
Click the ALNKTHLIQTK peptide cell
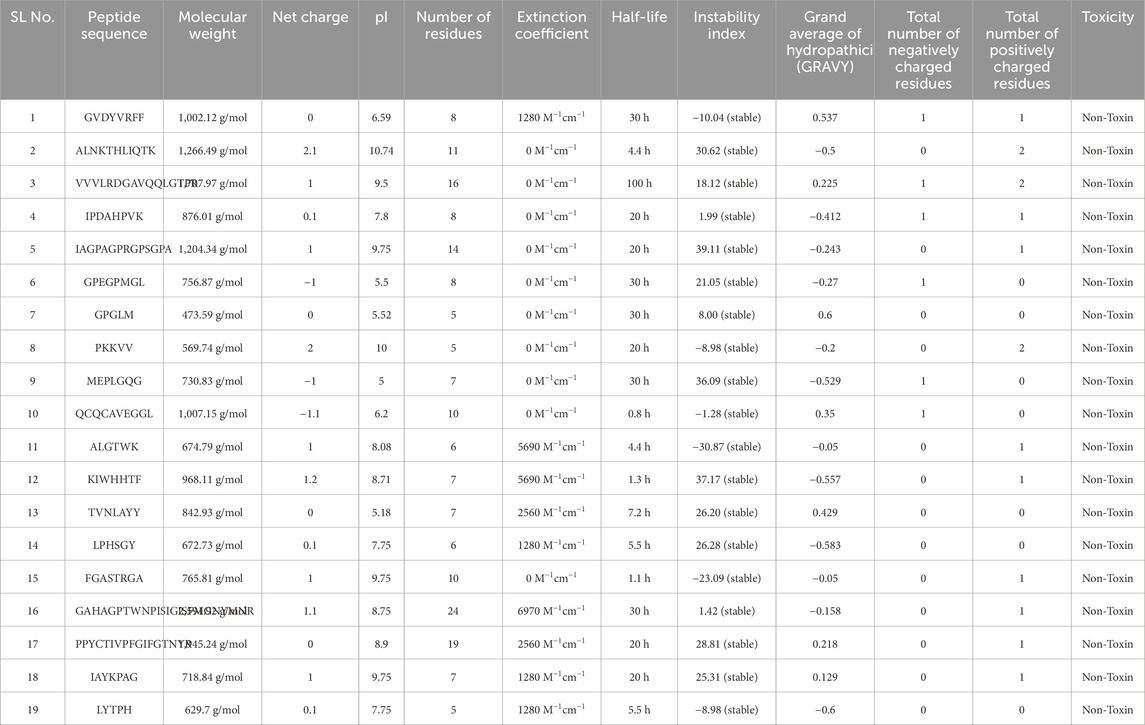point(115,151)
